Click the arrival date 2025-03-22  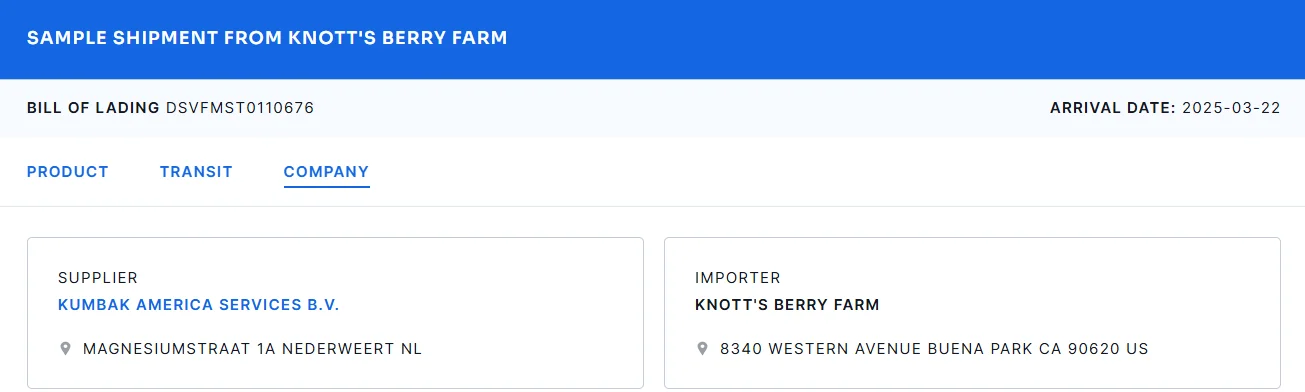(1231, 108)
